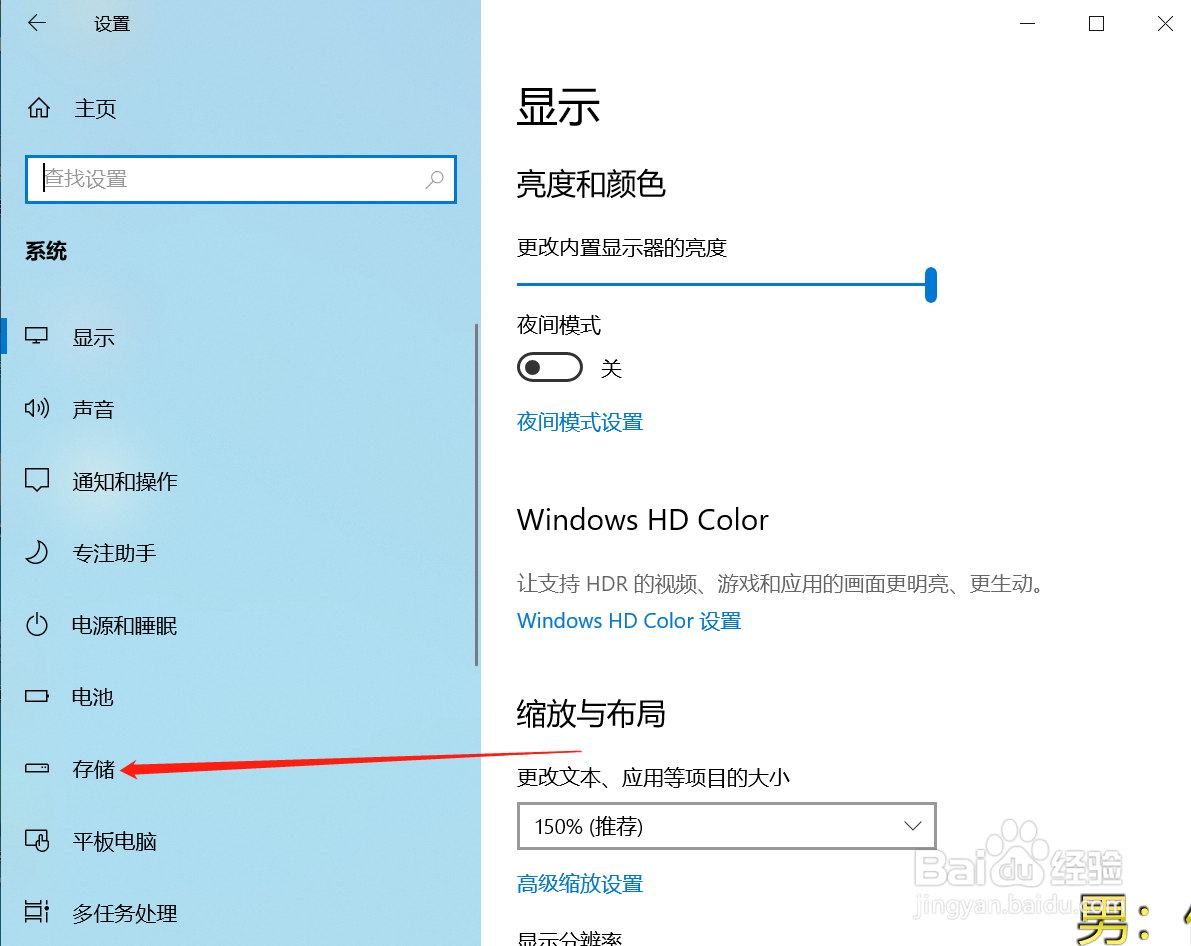The width and height of the screenshot is (1191, 946).
Task: Click the search magnifier icon
Action: pyautogui.click(x=434, y=179)
